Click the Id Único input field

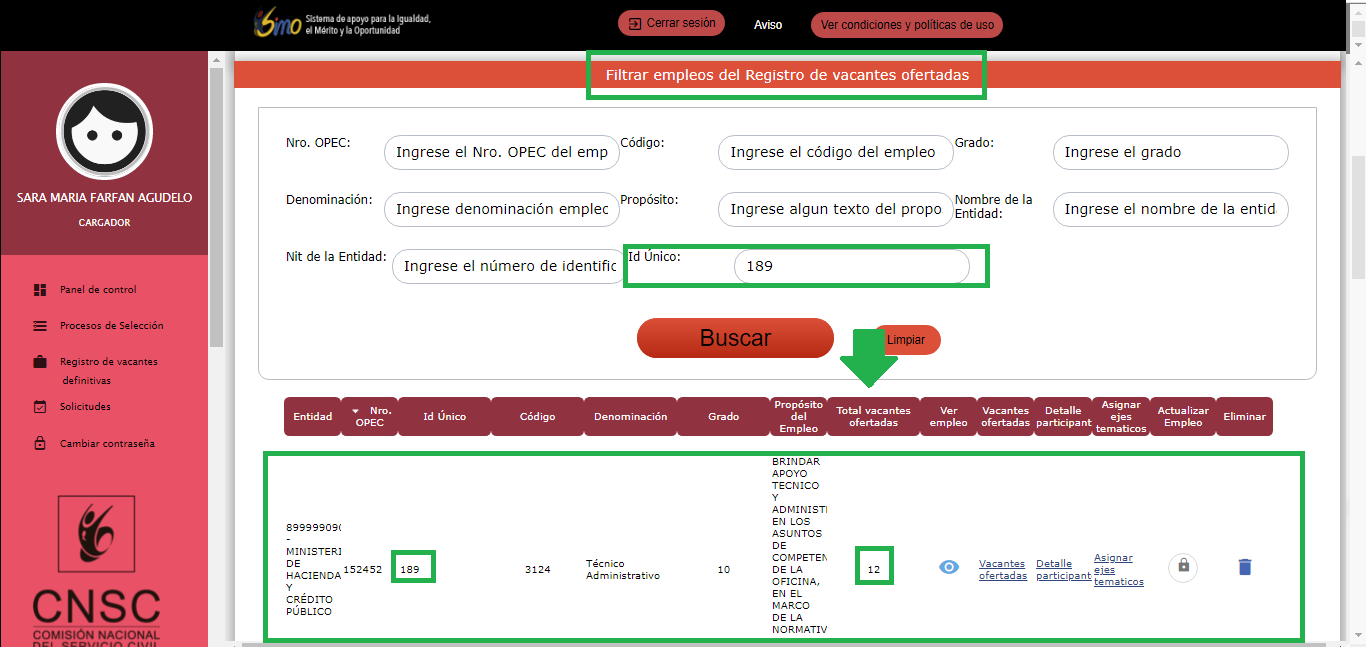point(850,267)
